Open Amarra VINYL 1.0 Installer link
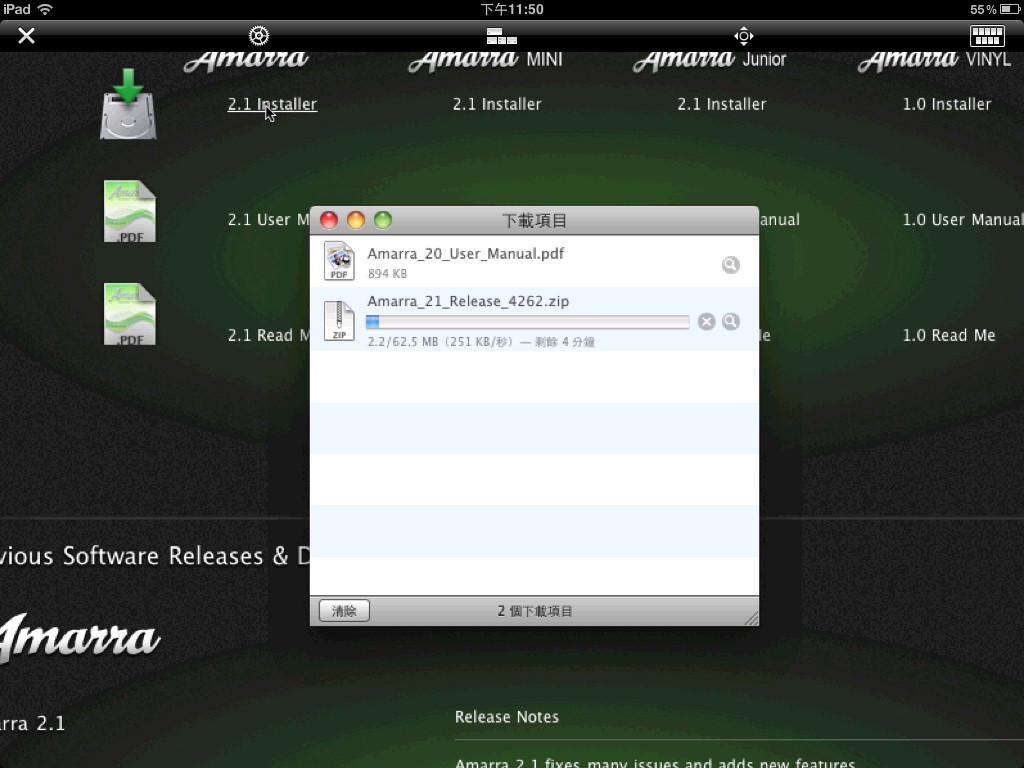Image resolution: width=1024 pixels, height=768 pixels. (x=947, y=104)
